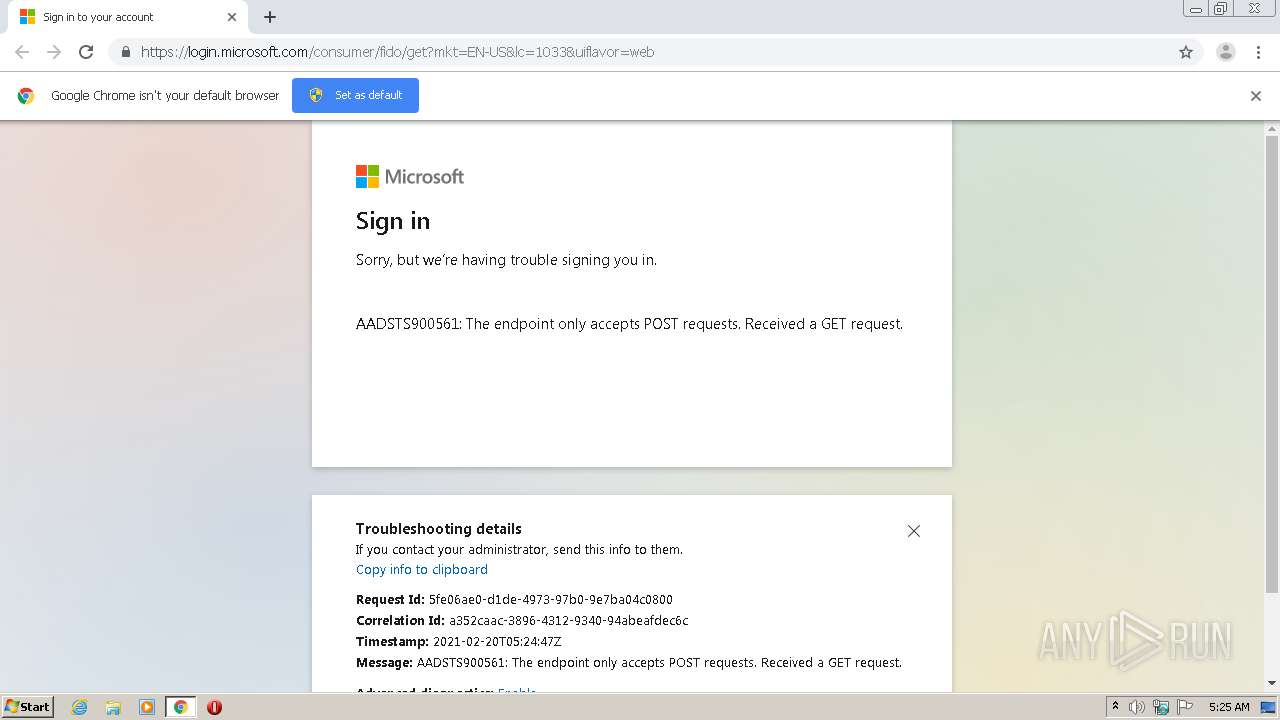Click the volume speaker tray icon
Screen dimensions: 1280x720
[x=1137, y=707]
